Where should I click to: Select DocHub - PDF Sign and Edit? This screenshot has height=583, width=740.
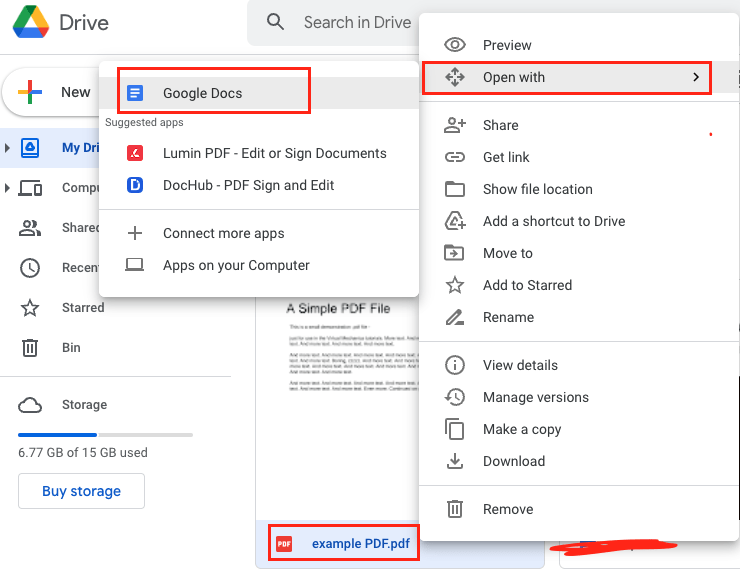(259, 185)
